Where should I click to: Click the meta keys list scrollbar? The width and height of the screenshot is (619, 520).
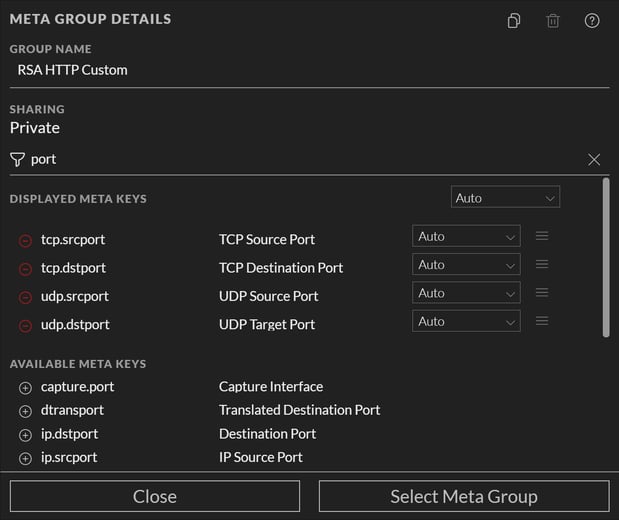click(x=605, y=258)
